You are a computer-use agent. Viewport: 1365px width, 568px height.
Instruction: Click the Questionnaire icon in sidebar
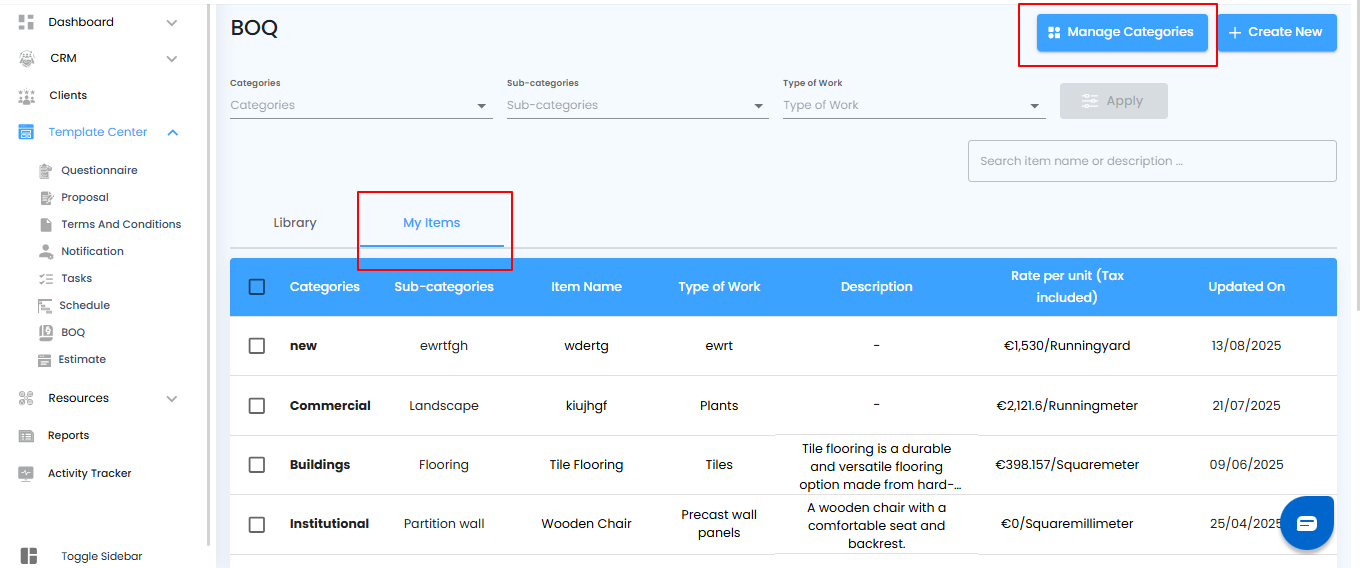pos(45,171)
